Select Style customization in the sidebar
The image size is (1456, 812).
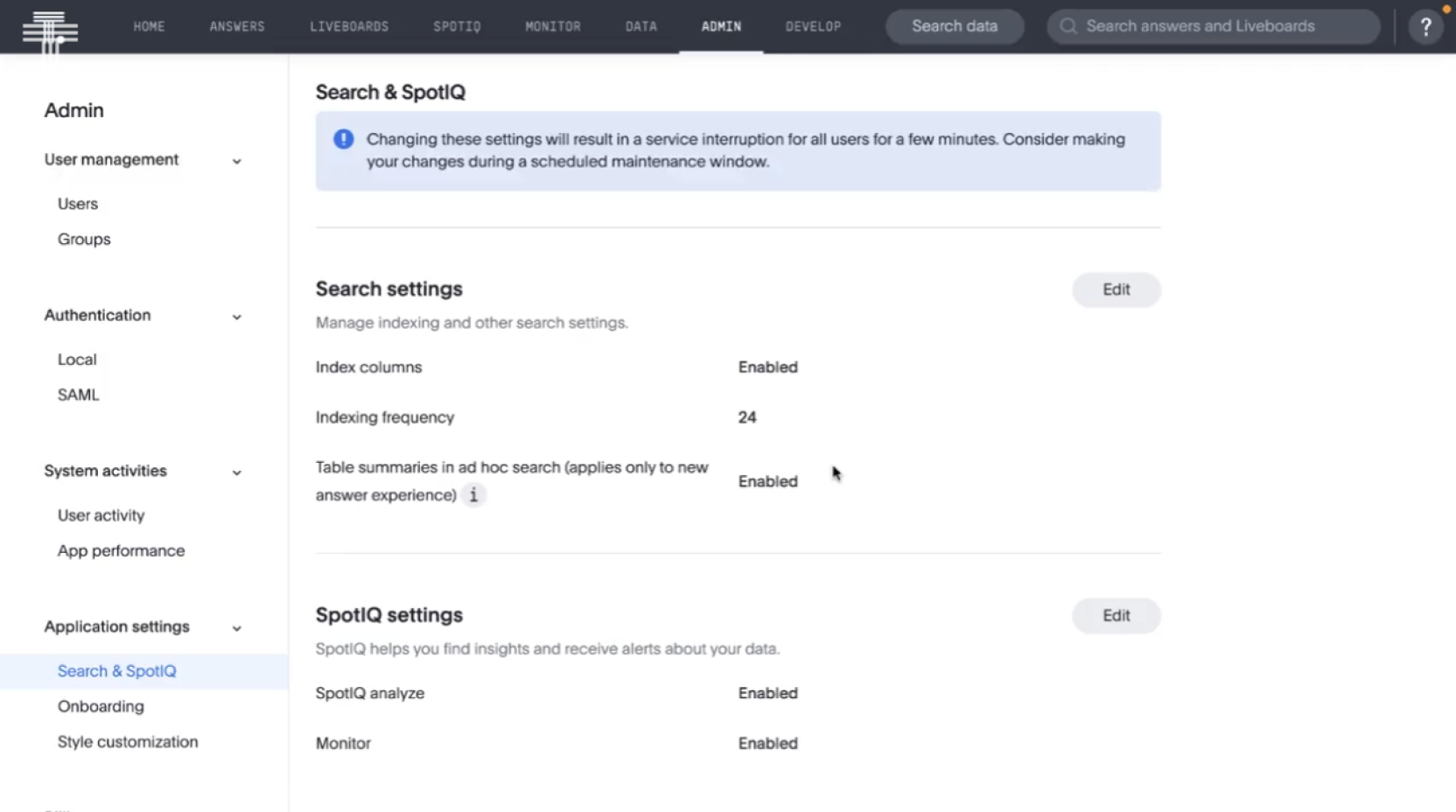pyautogui.click(x=128, y=741)
